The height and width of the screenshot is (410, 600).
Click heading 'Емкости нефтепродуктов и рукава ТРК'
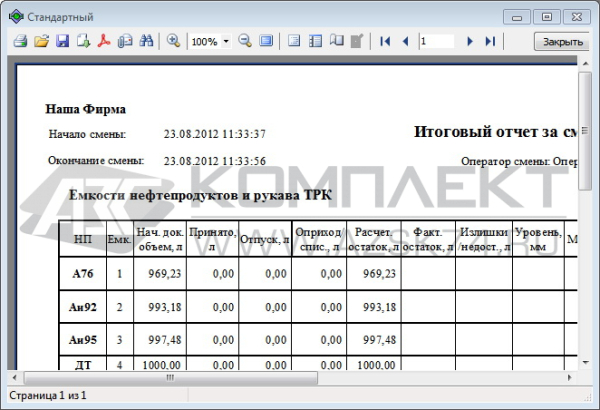coord(200,195)
